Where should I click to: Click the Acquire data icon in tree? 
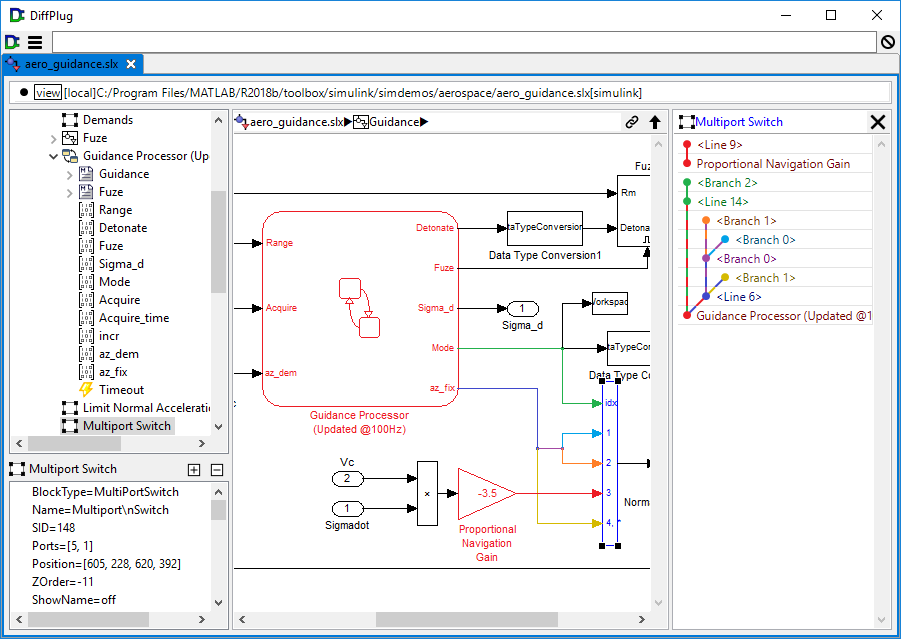[86, 299]
